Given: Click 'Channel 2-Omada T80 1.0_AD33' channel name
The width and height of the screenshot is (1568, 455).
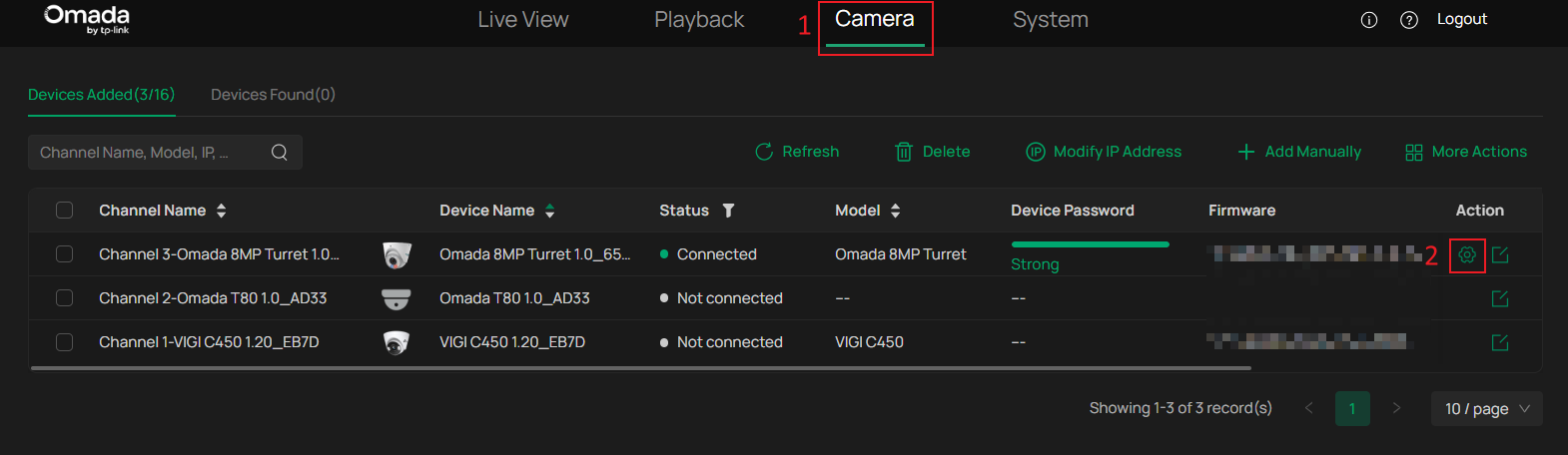Looking at the screenshot, I should tap(213, 298).
